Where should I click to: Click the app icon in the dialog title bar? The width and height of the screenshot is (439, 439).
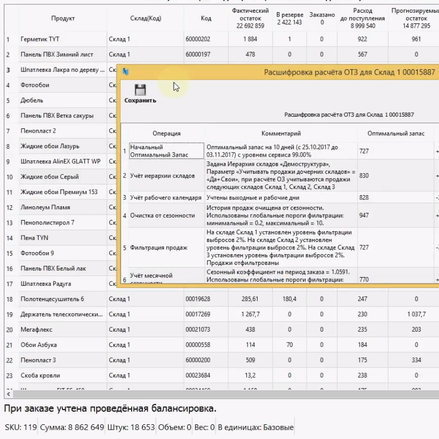click(126, 72)
